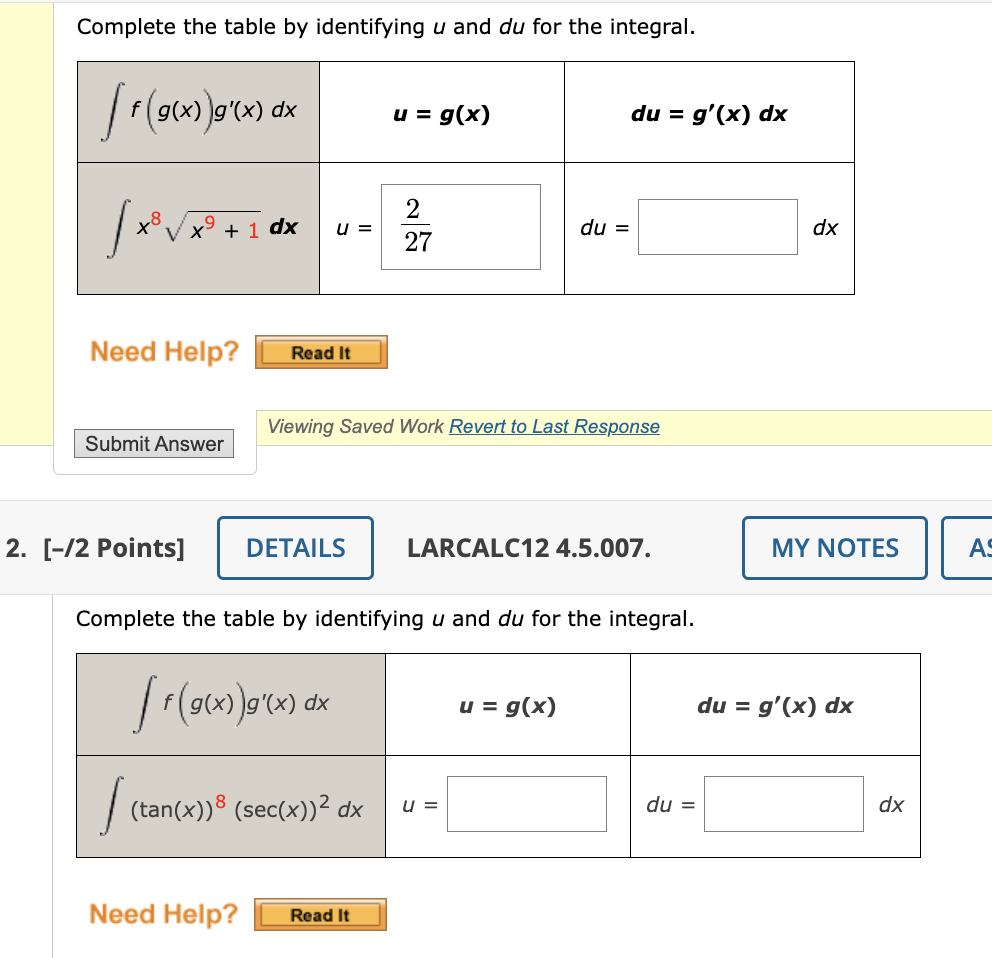Click the du input field in problem 2

point(784,803)
